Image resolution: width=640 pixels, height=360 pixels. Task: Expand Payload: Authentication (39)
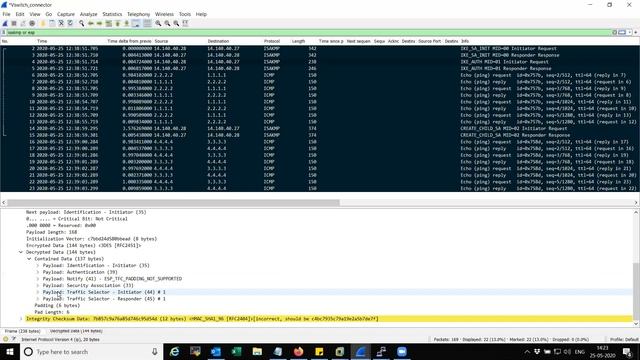pos(38,272)
